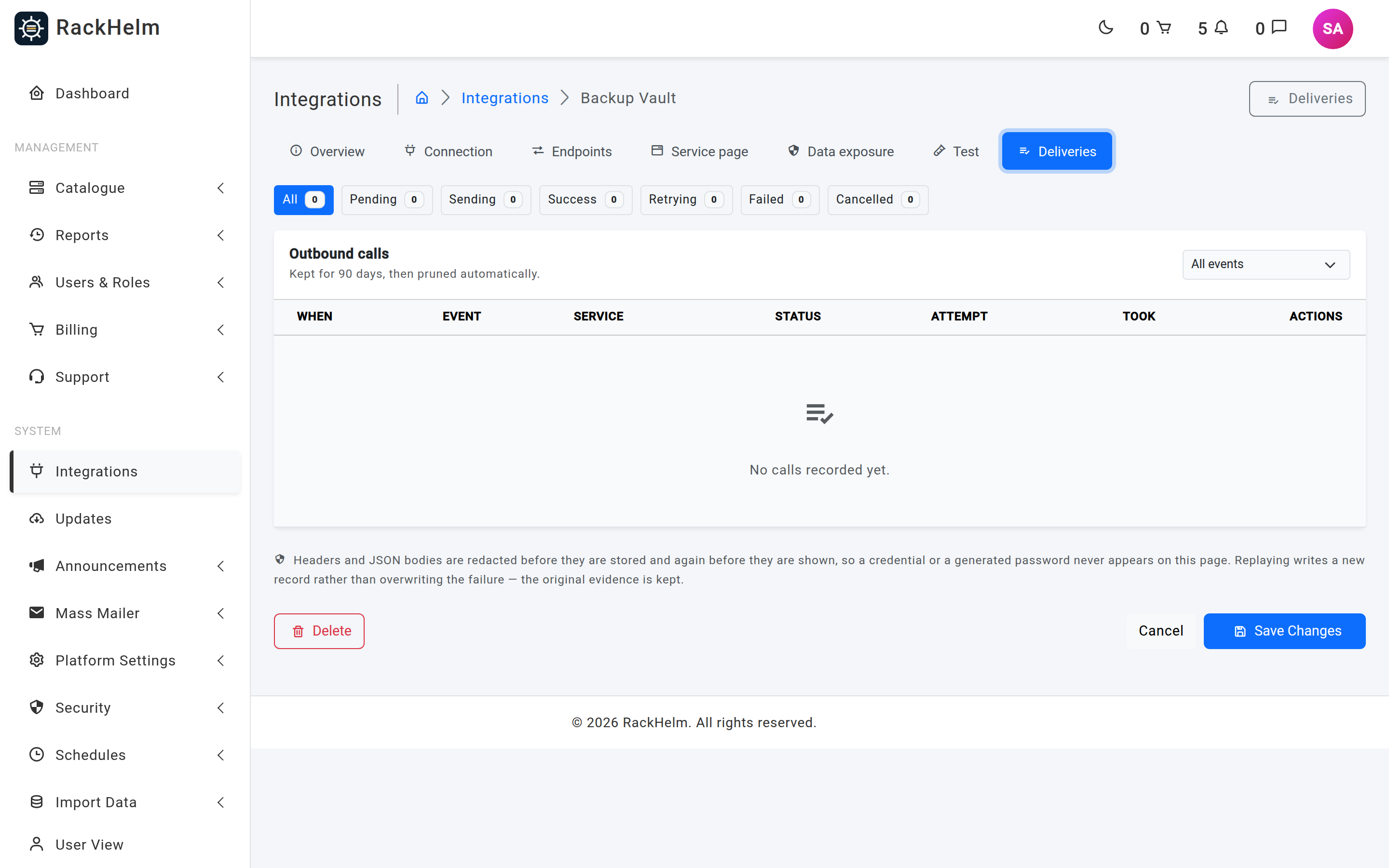Image resolution: width=1389 pixels, height=868 pixels.
Task: Filter deliveries by Sending
Action: click(486, 200)
